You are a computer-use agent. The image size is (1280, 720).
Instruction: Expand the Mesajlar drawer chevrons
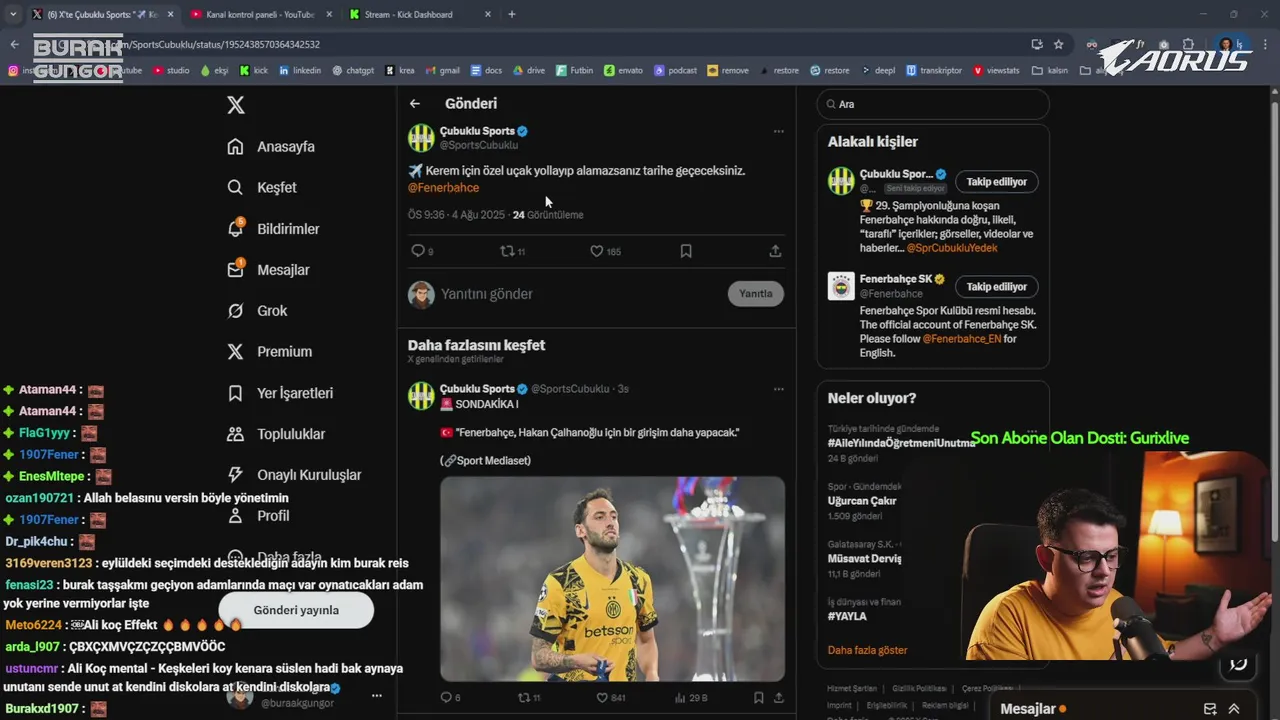click(1234, 709)
